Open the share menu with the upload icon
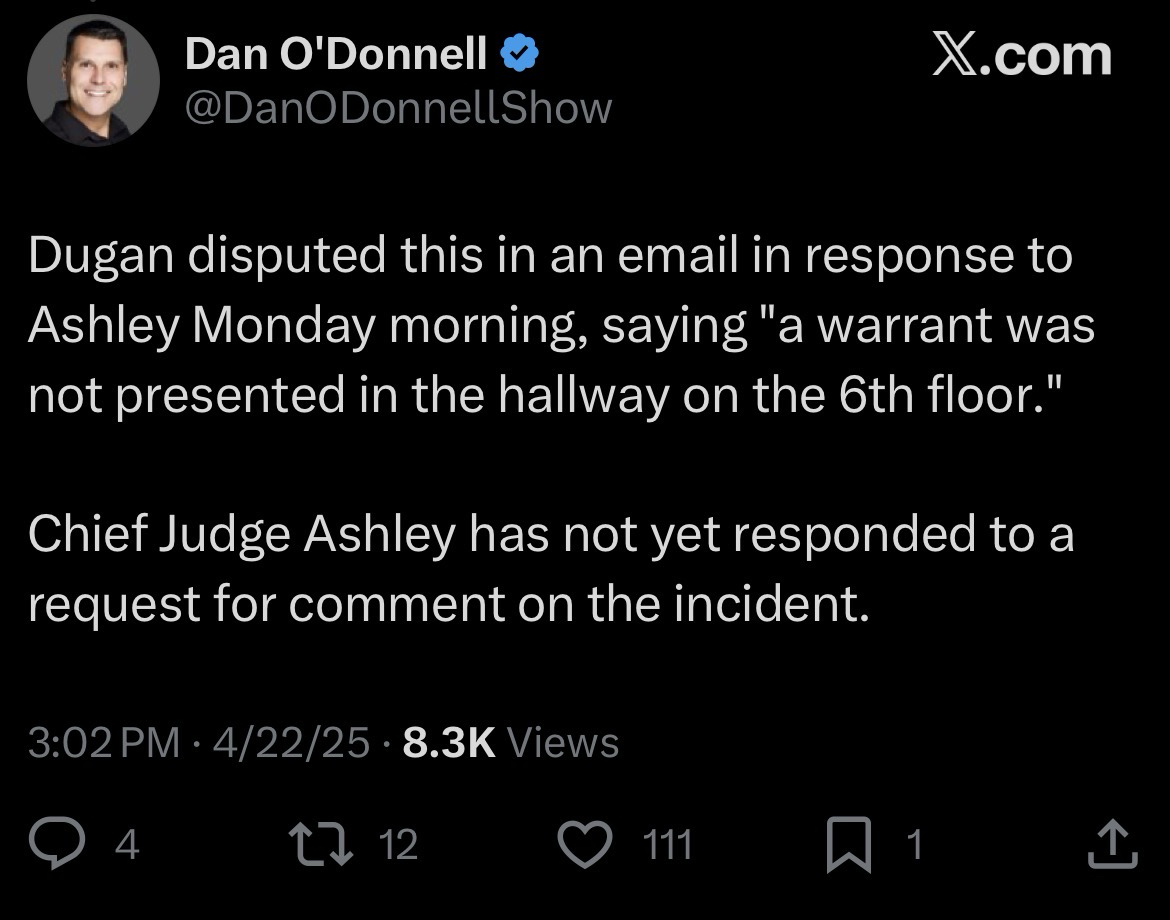1170x920 pixels. pos(1112,846)
